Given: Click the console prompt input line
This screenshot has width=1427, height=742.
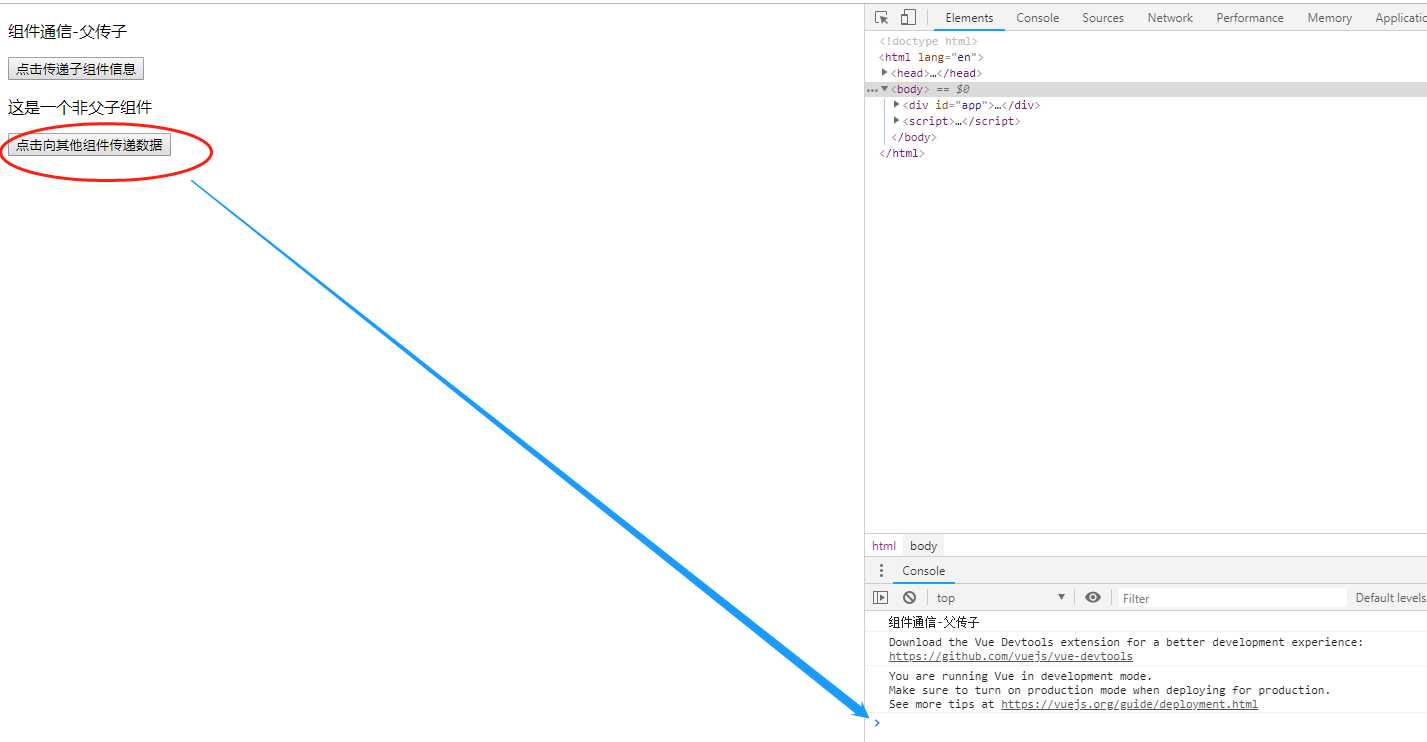Looking at the screenshot, I should coord(1146,723).
